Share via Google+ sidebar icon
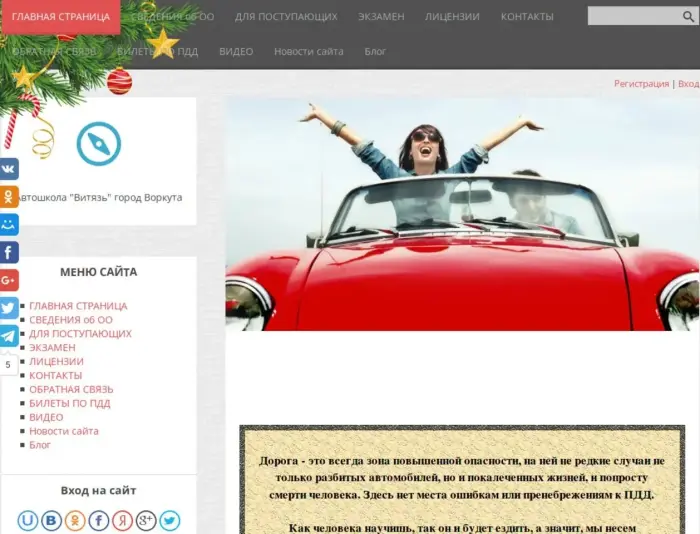 pos(8,280)
